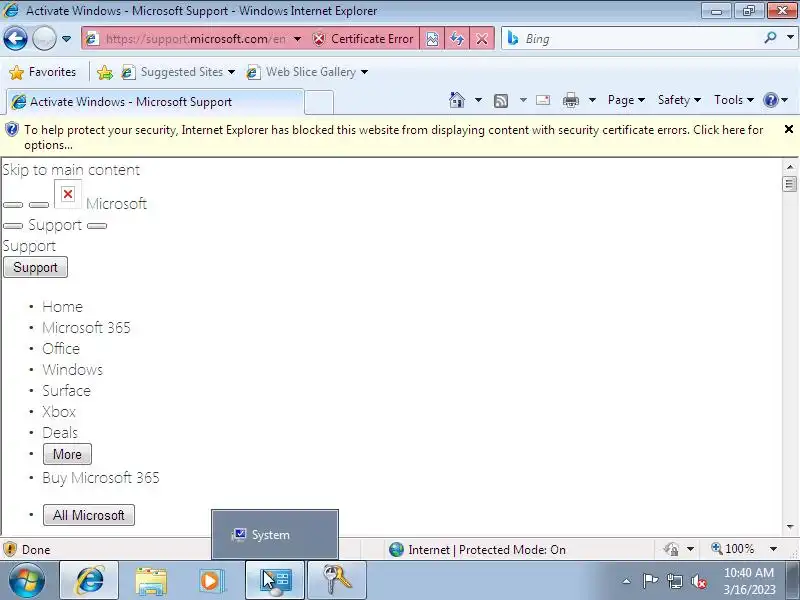
Task: Expand the feeds dropdown arrow
Action: click(x=523, y=100)
